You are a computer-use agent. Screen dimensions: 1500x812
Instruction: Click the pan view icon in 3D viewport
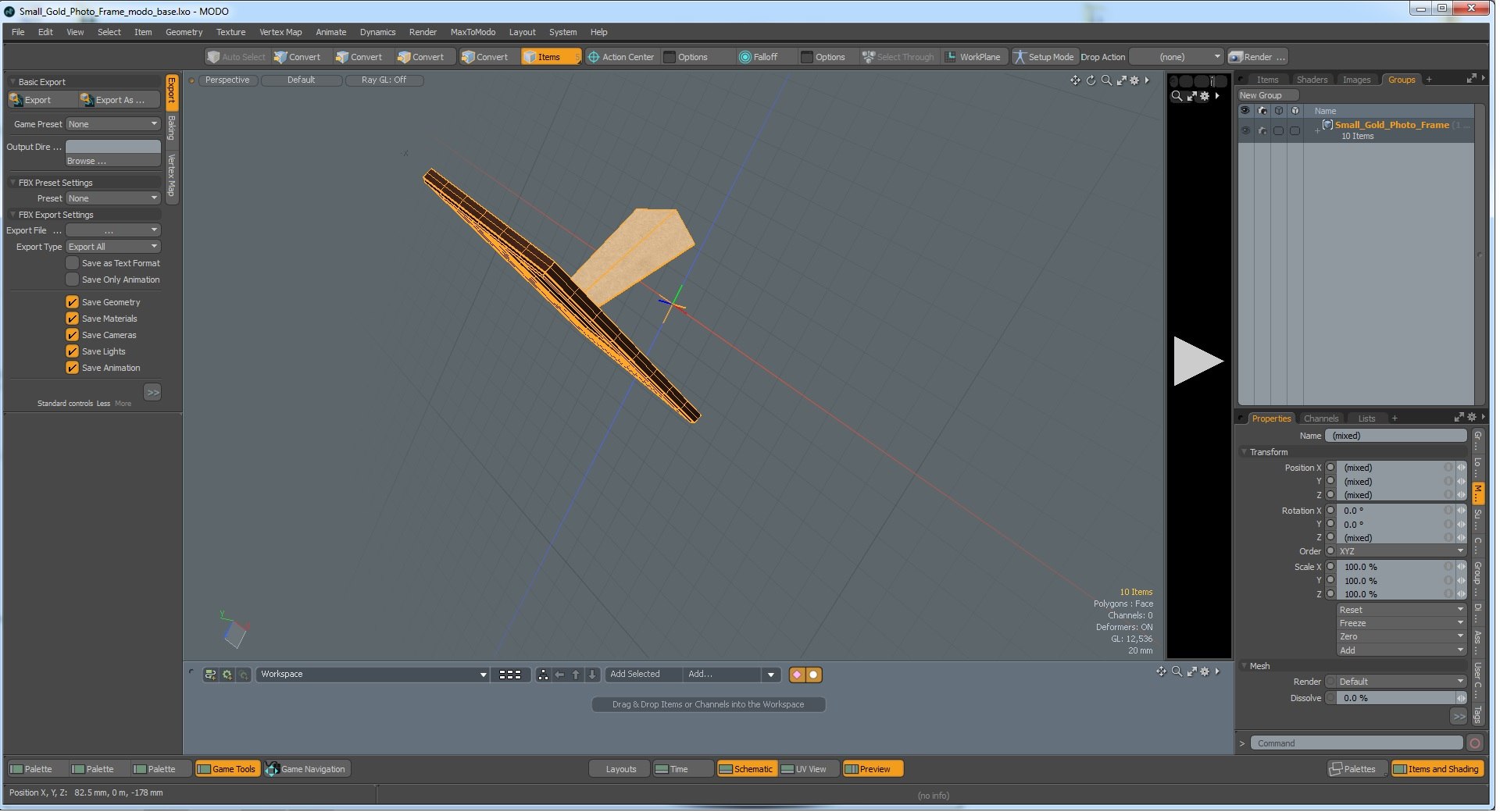[x=1075, y=80]
